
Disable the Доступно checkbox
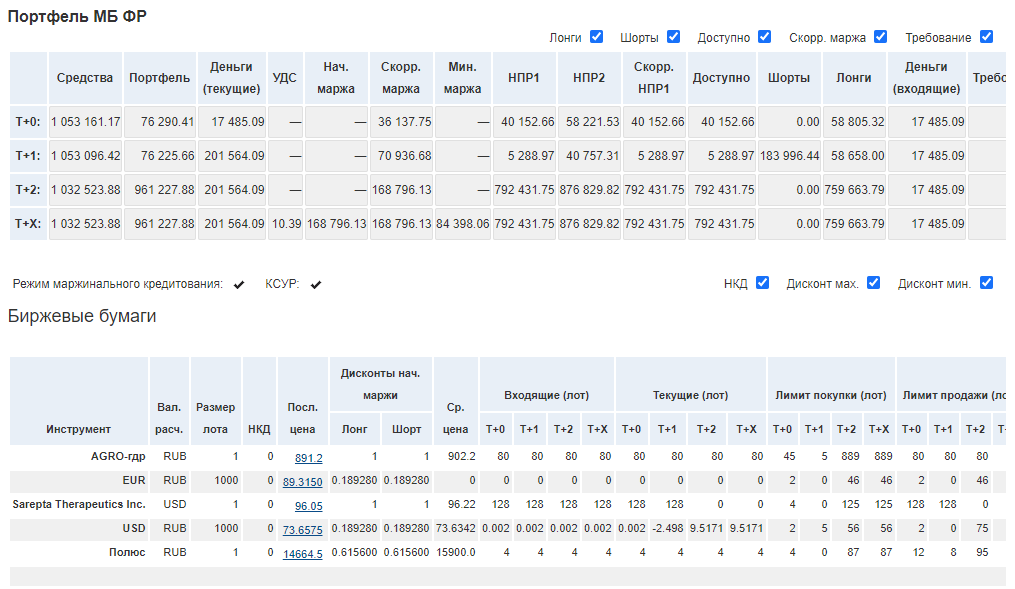click(x=765, y=37)
